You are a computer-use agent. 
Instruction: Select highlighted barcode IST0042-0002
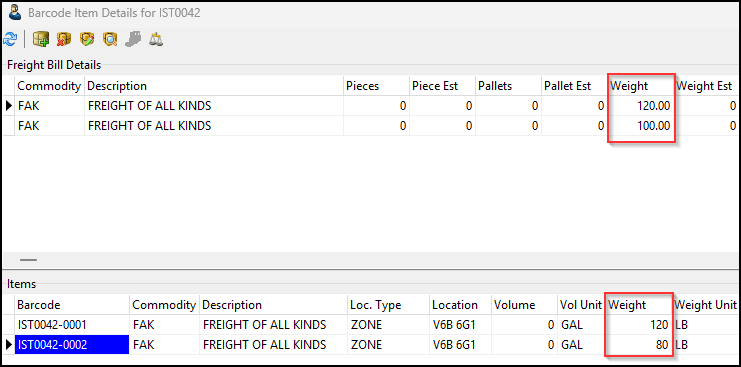[72, 344]
